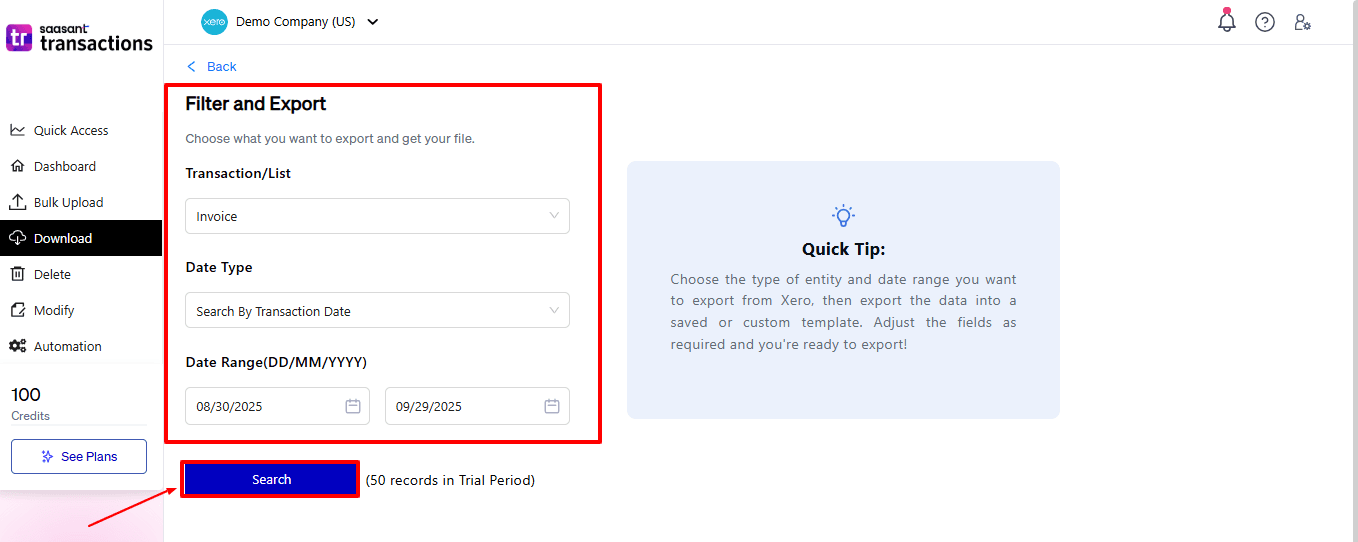Open the Automation menu item

click(67, 346)
